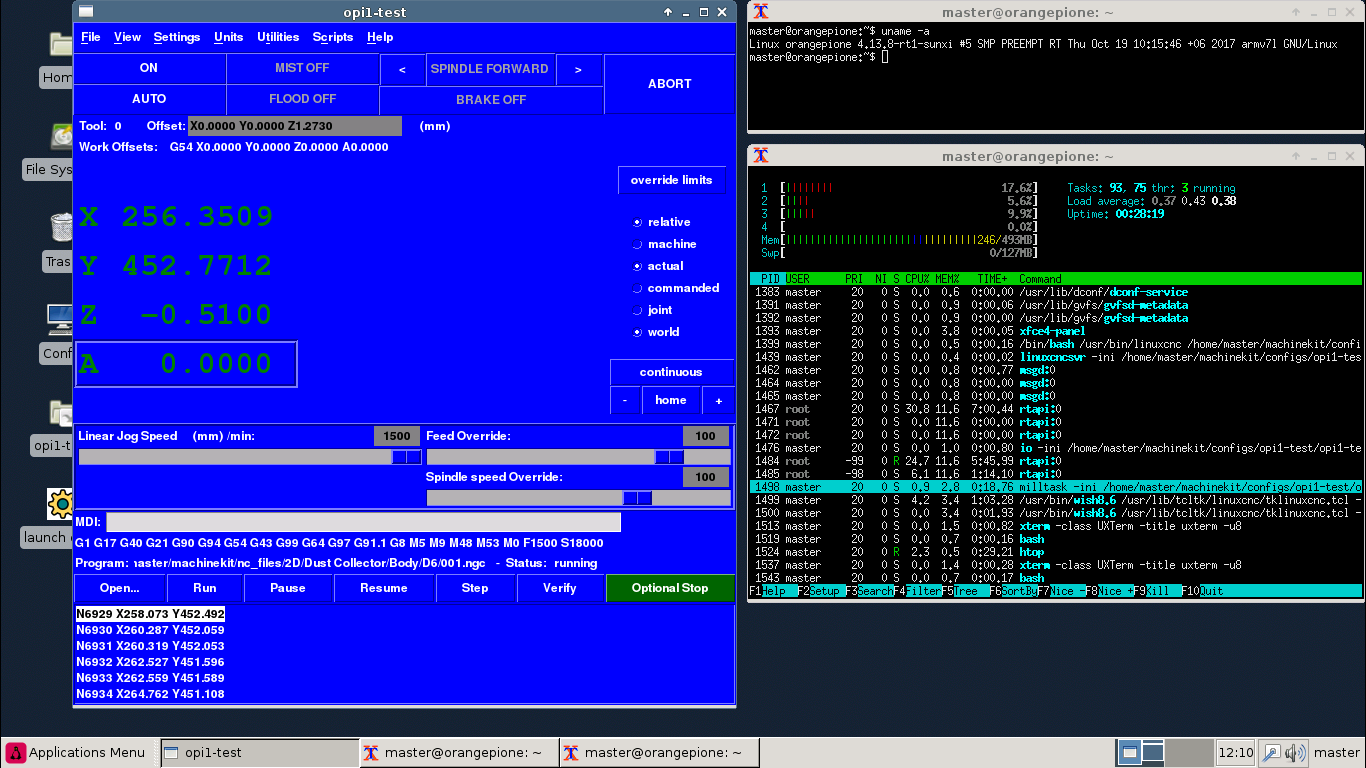Click the F9 Kill function in htop
This screenshot has height=768, width=1366.
(x=1157, y=591)
